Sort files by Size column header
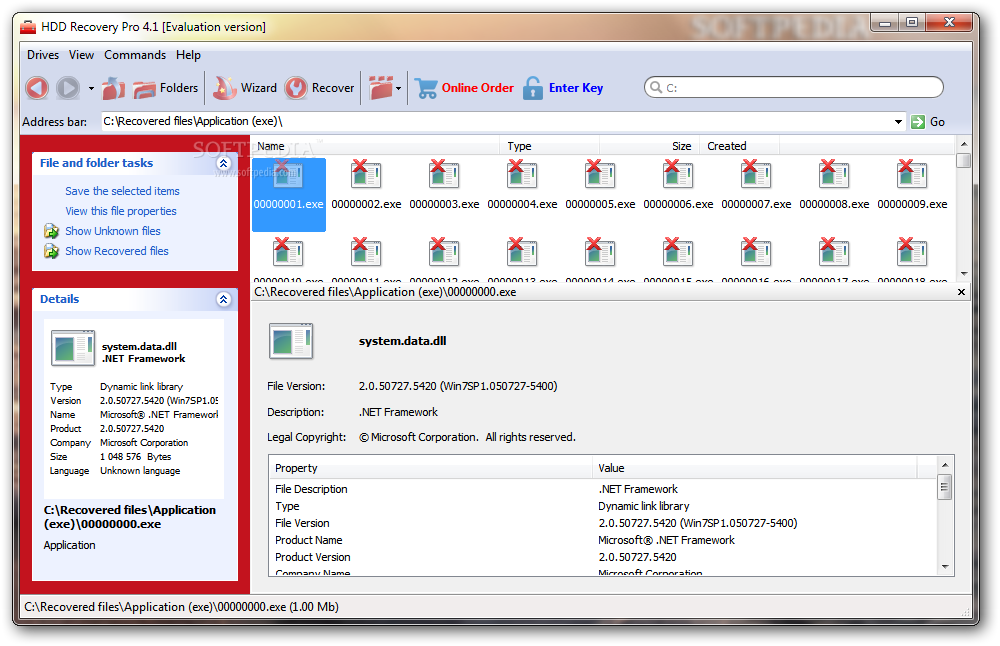This screenshot has height=646, width=1000. 649,146
